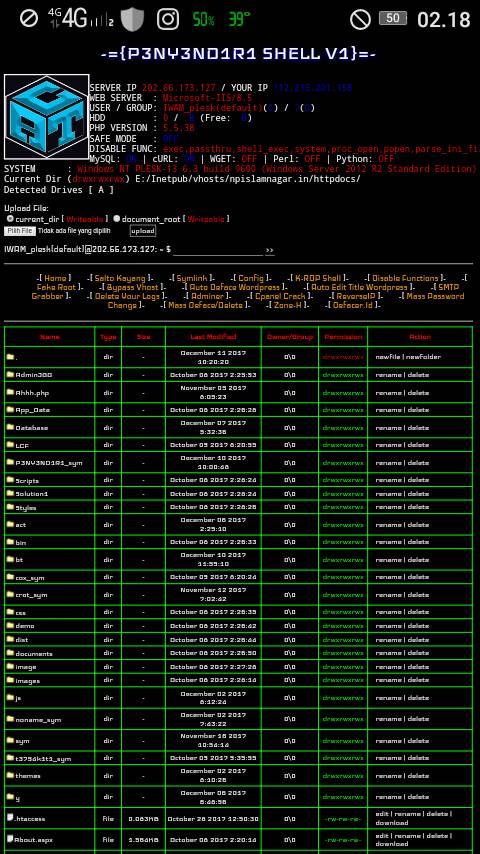The width and height of the screenshot is (480, 854).
Task: Click the blue cube shell logo
Action: [x=46, y=117]
